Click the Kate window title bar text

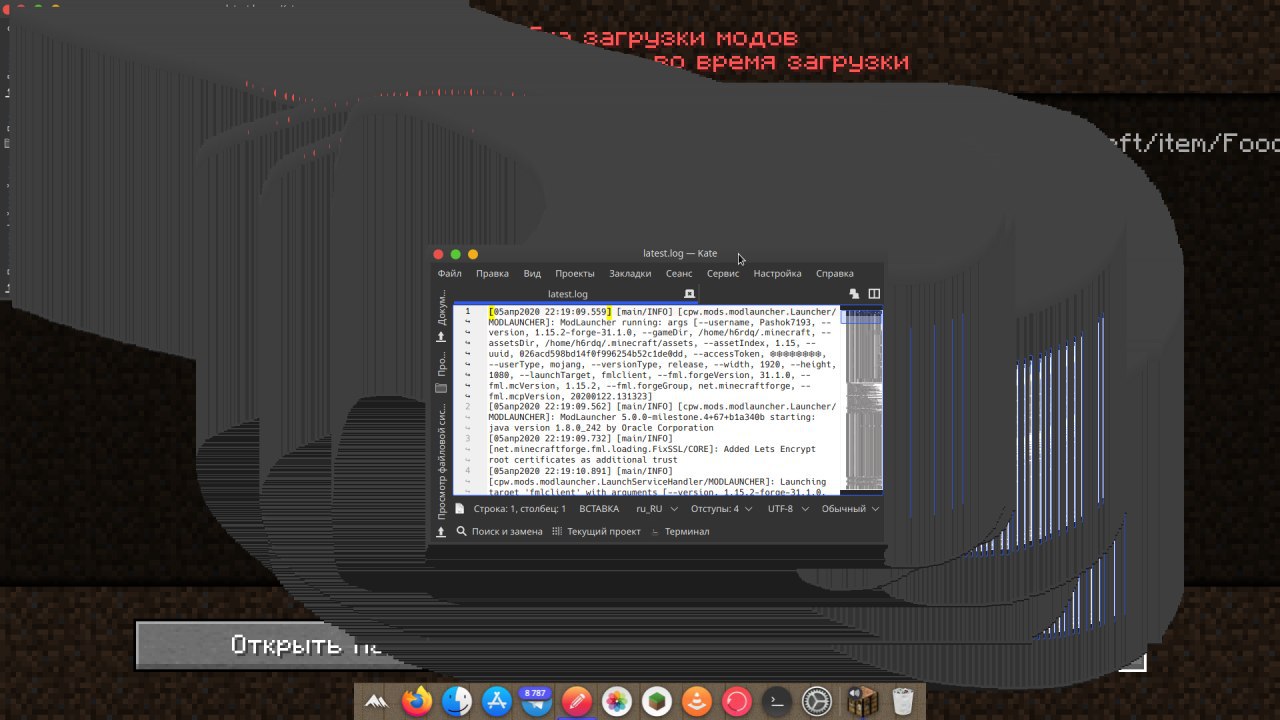click(680, 254)
